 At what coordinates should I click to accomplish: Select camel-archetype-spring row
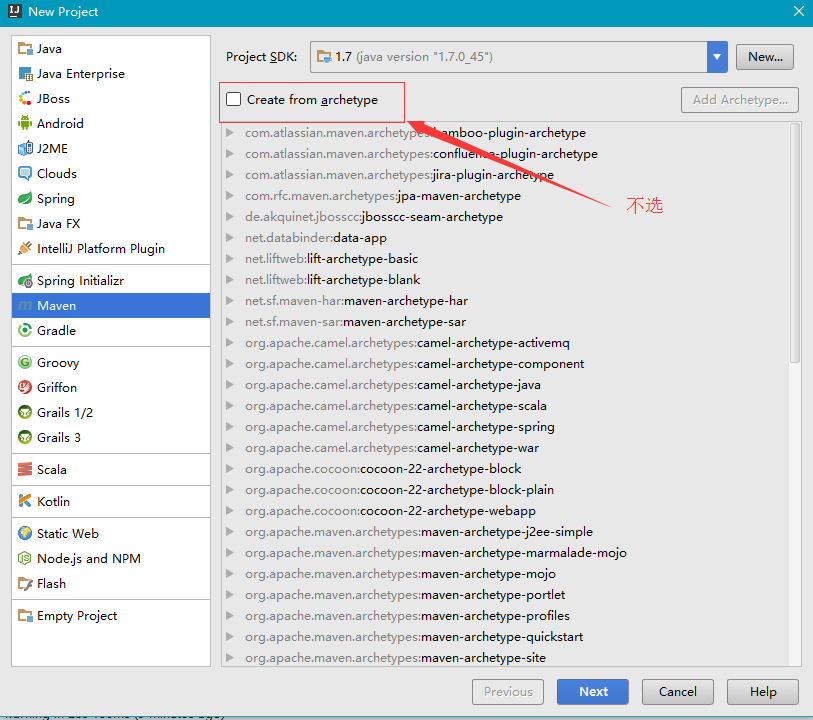point(506,427)
